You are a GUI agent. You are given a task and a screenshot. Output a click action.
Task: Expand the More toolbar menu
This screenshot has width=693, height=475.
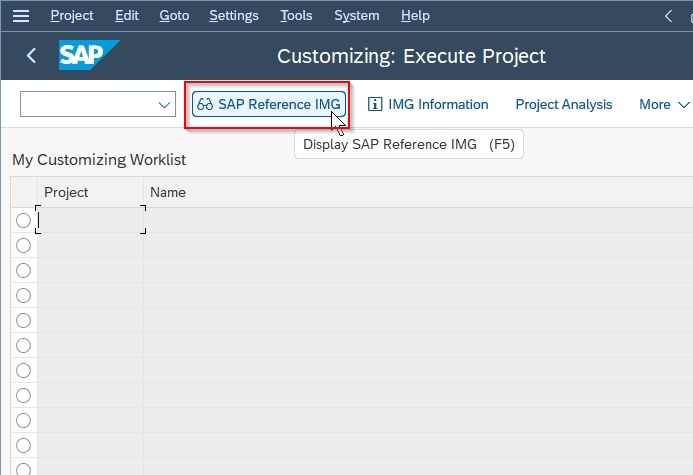tap(664, 104)
